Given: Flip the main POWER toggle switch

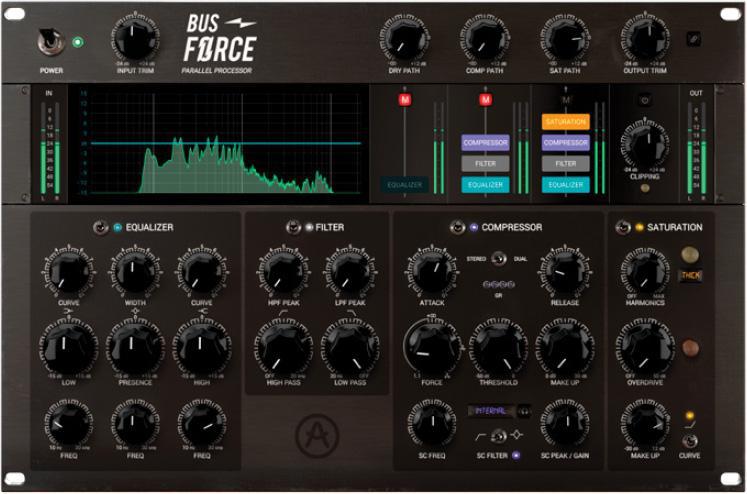Looking at the screenshot, I should pyautogui.click(x=50, y=41).
